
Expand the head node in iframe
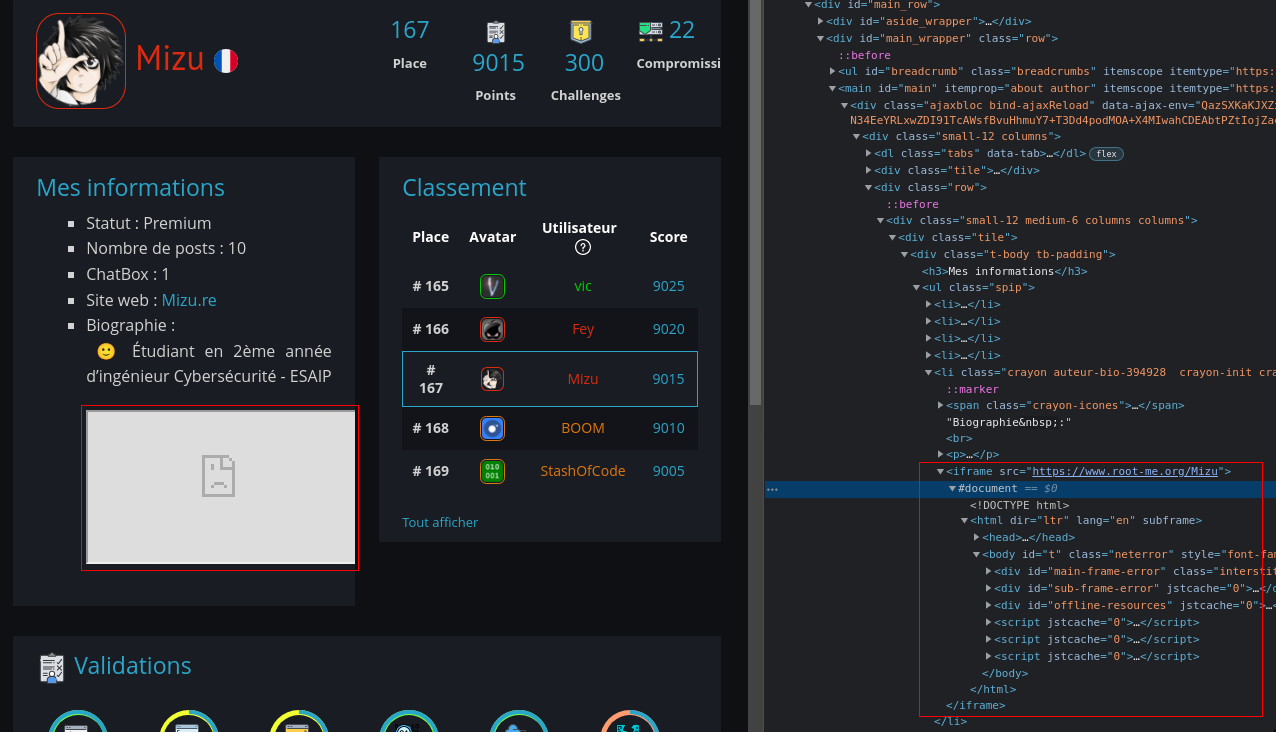[x=977, y=538]
